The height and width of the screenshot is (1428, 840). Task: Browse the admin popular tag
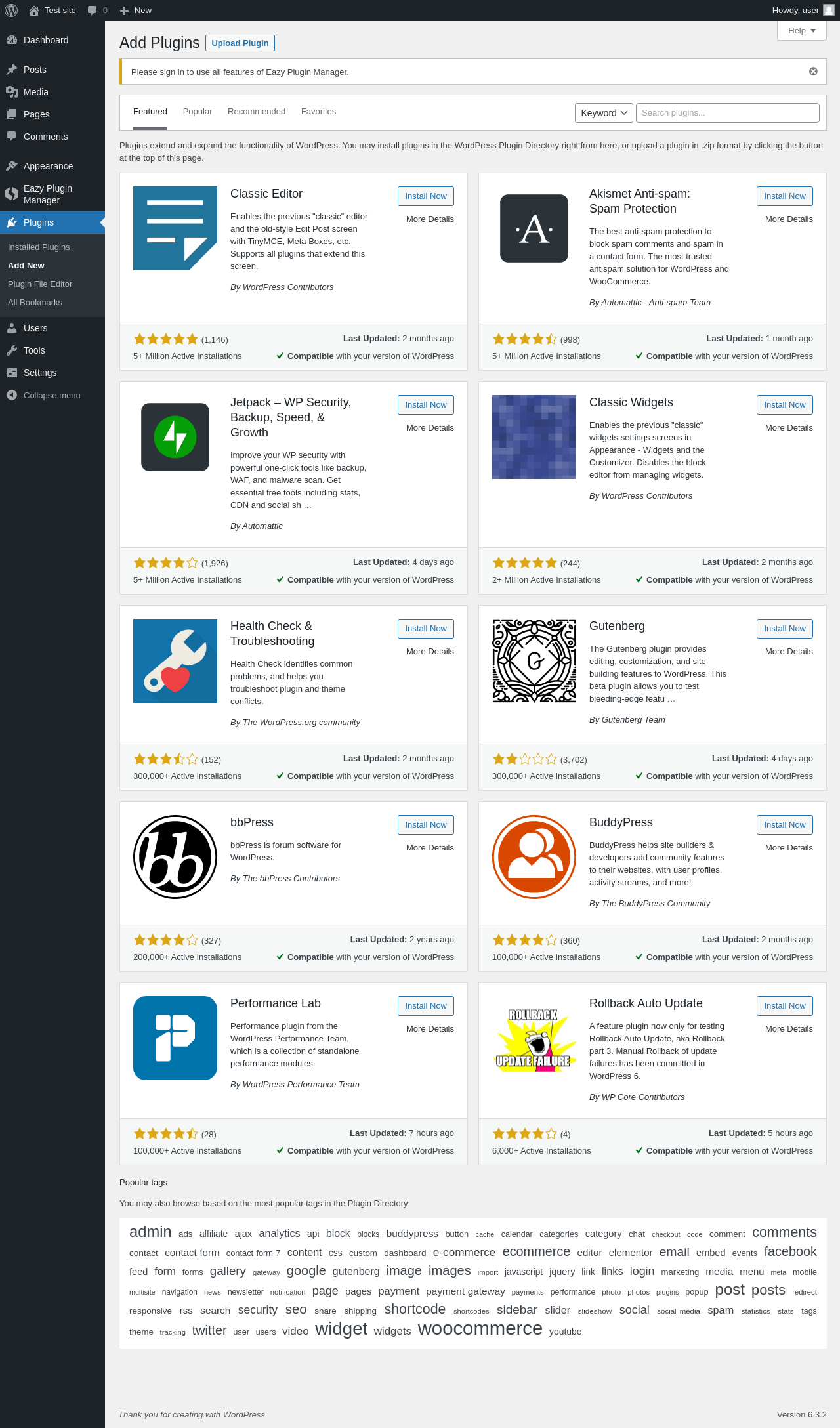(150, 1232)
